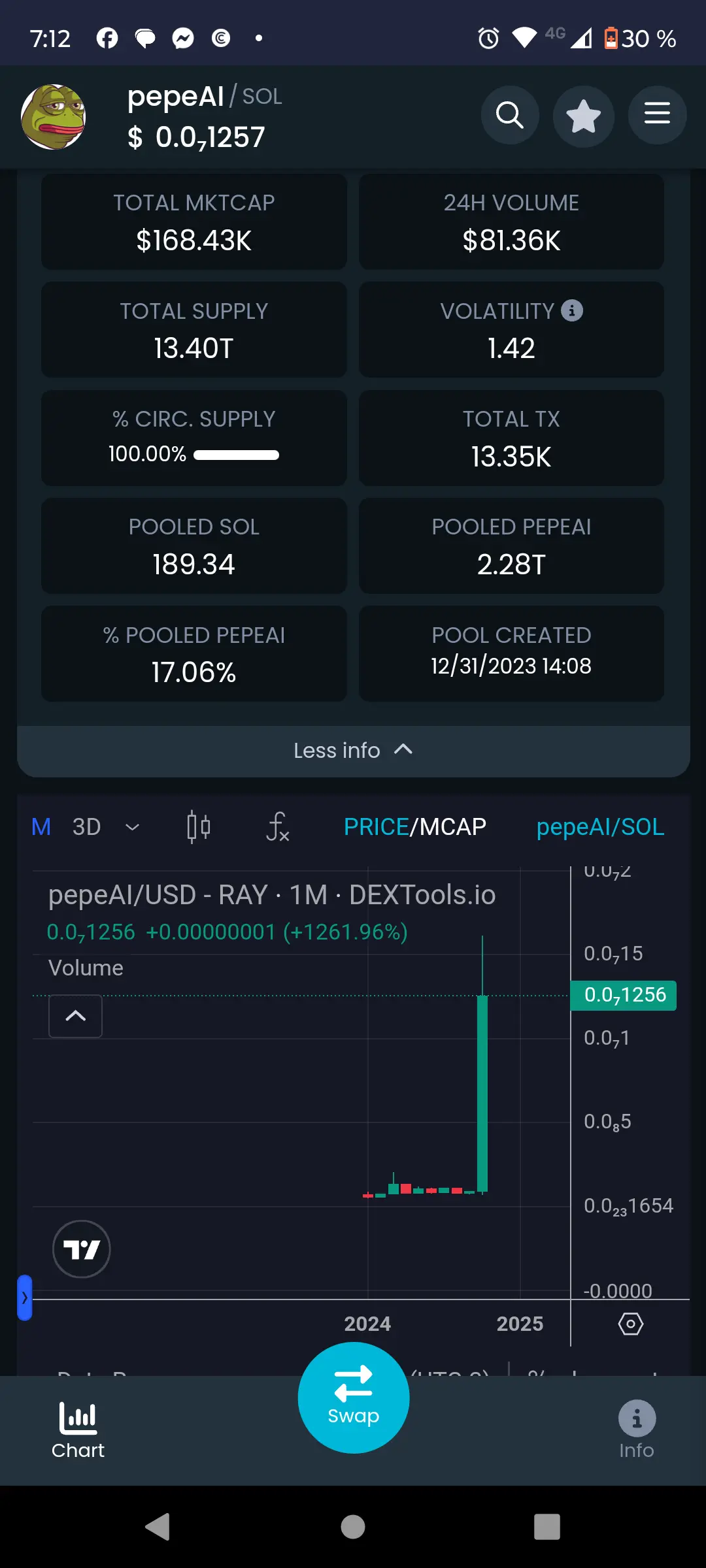Click the large green candle
This screenshot has height=1568, width=706.
coord(482,1093)
